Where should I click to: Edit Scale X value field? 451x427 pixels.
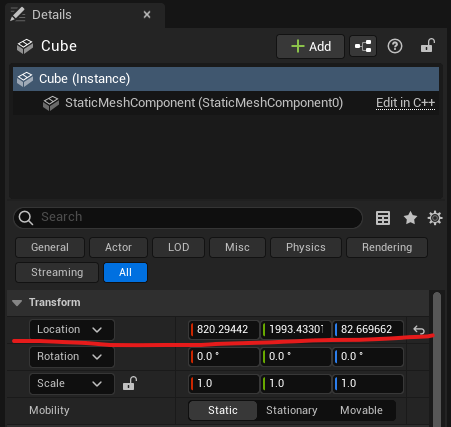click(224, 384)
